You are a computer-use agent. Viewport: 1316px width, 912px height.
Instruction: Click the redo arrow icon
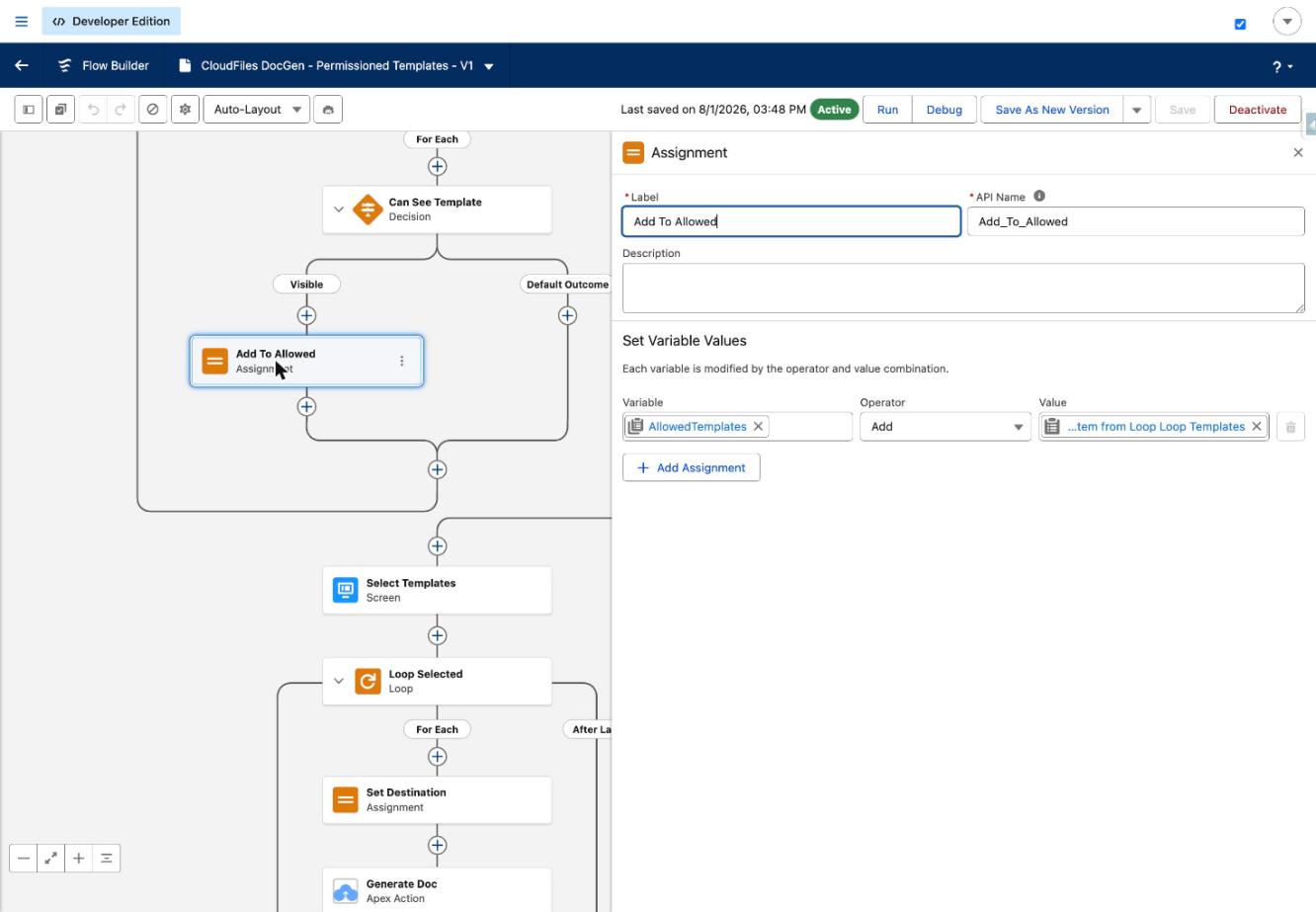[x=121, y=110]
